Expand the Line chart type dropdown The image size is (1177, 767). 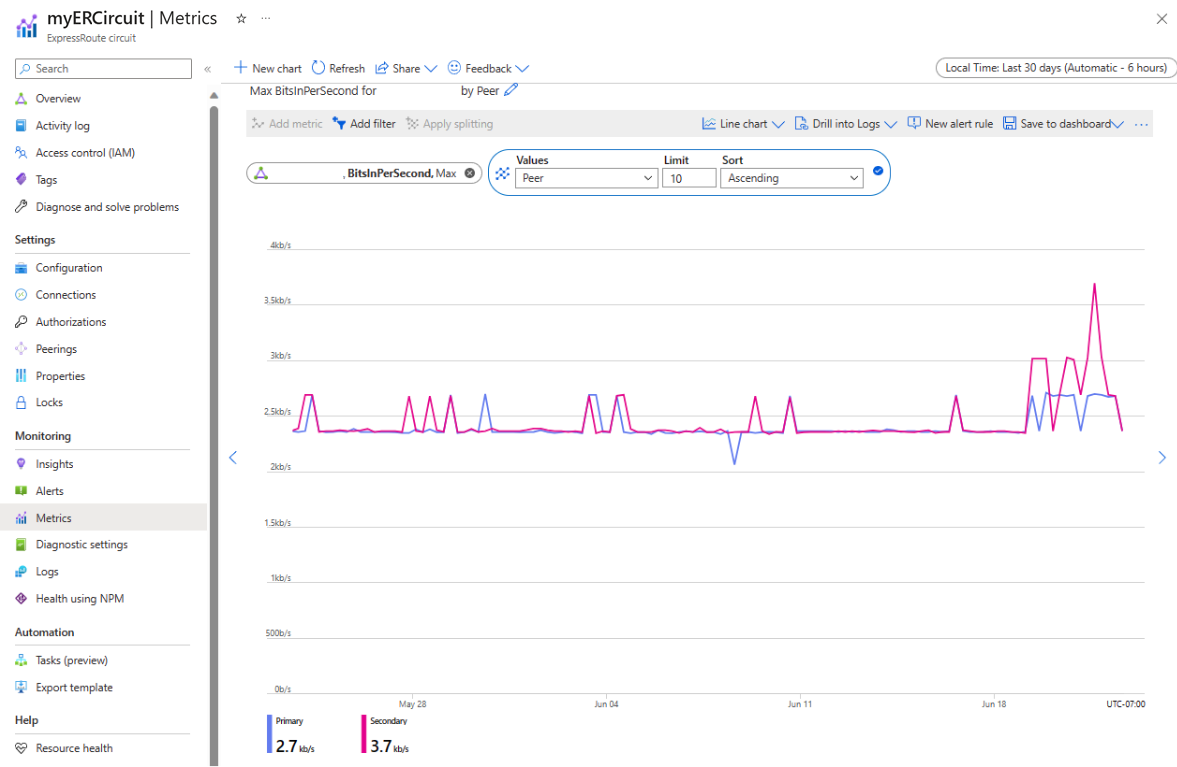(x=743, y=124)
